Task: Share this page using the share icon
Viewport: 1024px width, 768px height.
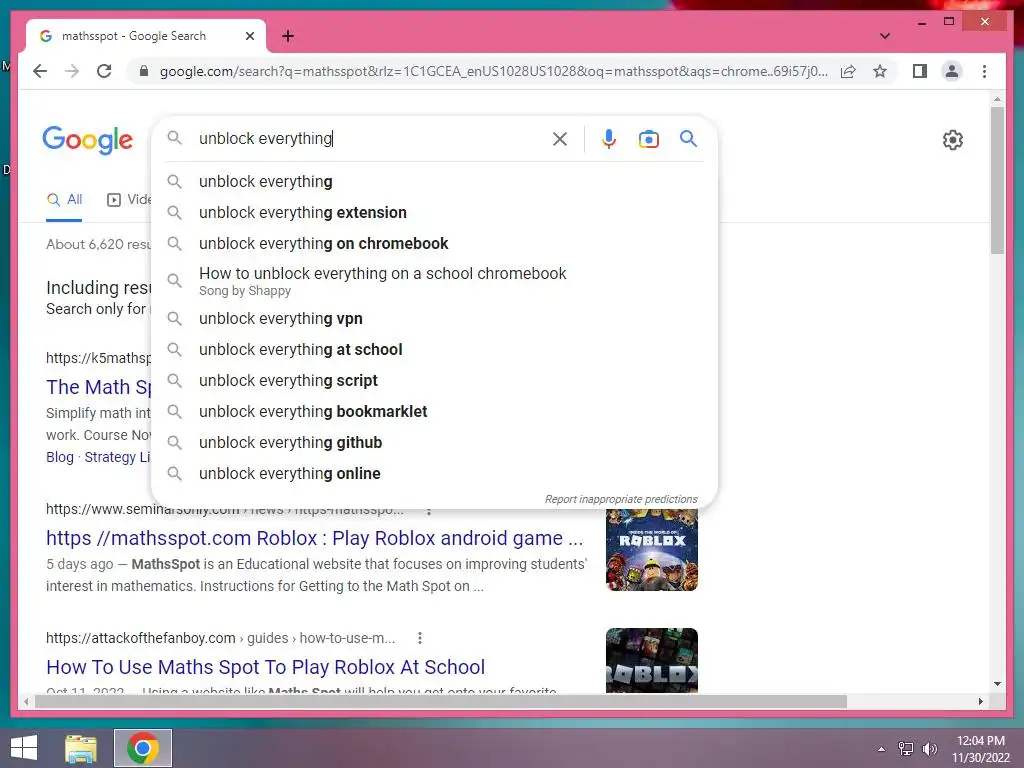Action: (848, 71)
